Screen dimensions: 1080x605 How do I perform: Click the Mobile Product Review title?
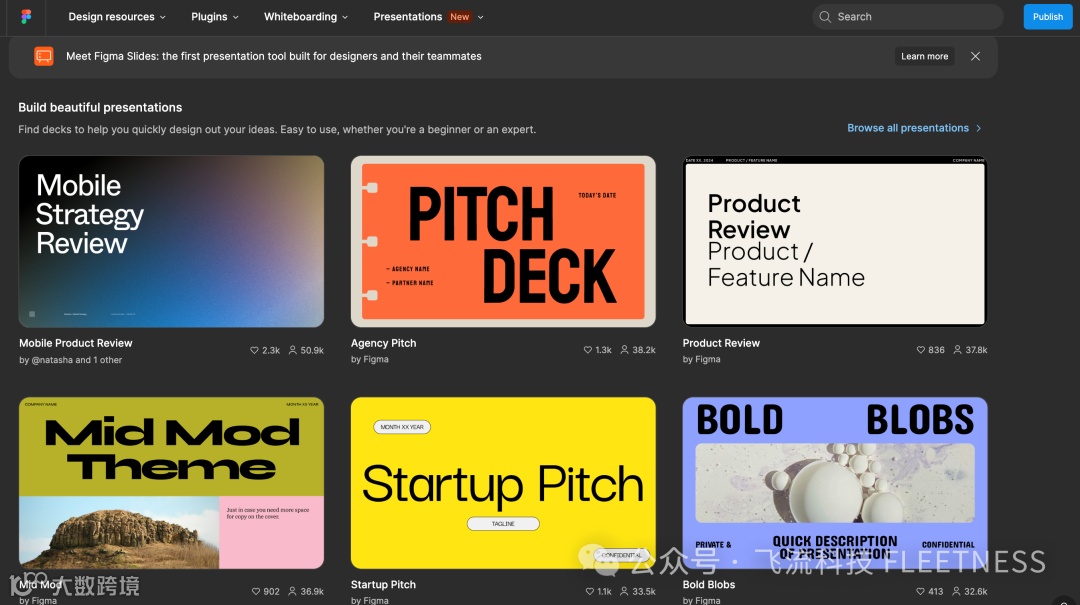tap(76, 343)
